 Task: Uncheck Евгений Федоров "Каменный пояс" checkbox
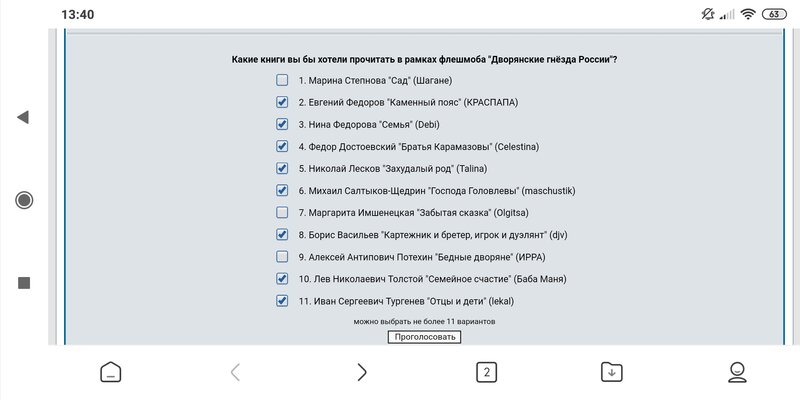pos(282,102)
